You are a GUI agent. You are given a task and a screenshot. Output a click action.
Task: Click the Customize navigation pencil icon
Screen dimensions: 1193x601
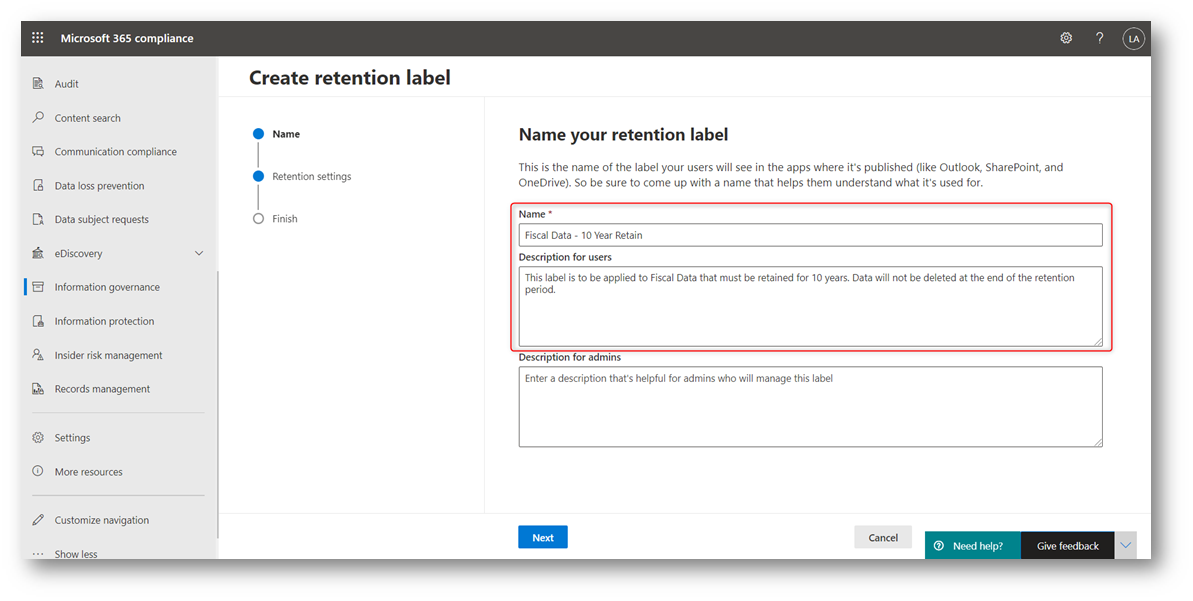[x=38, y=520]
